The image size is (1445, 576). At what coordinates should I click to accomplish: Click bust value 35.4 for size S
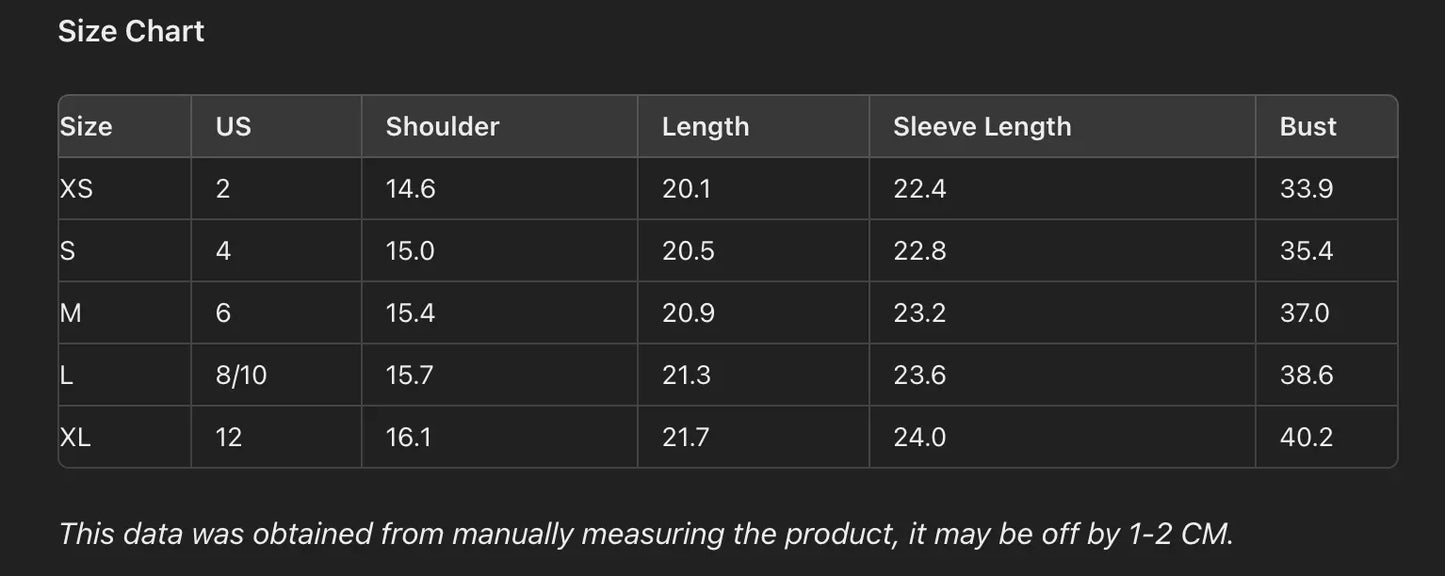tap(1306, 251)
